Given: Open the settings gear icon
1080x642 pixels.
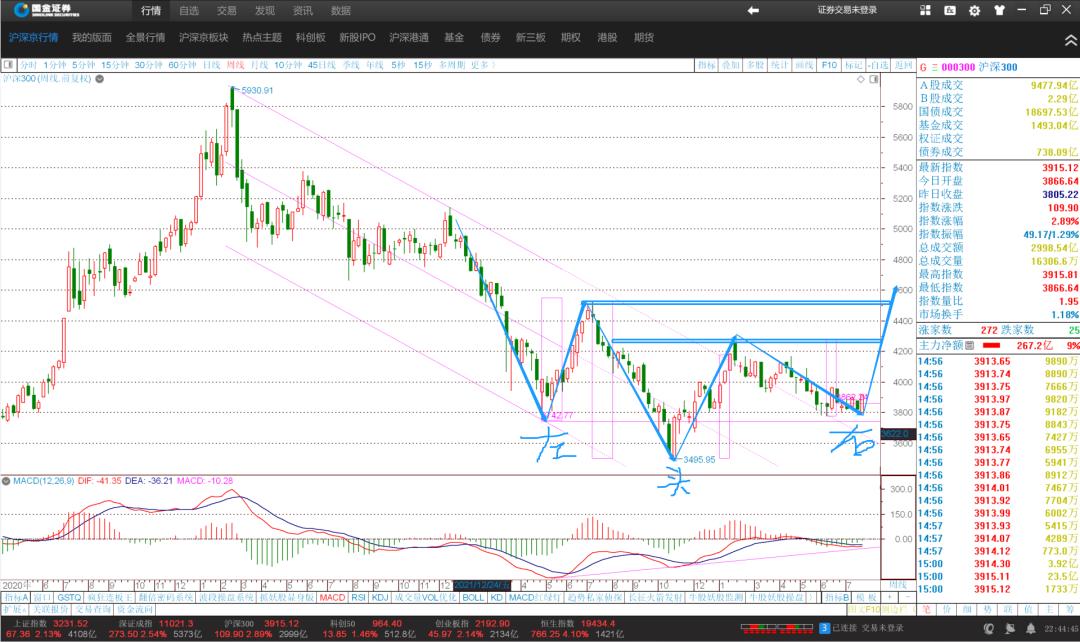Looking at the screenshot, I should click(971, 10).
